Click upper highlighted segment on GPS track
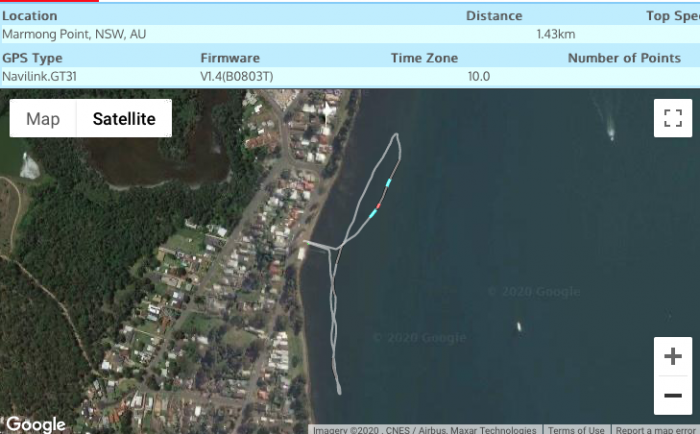 [x=388, y=183]
